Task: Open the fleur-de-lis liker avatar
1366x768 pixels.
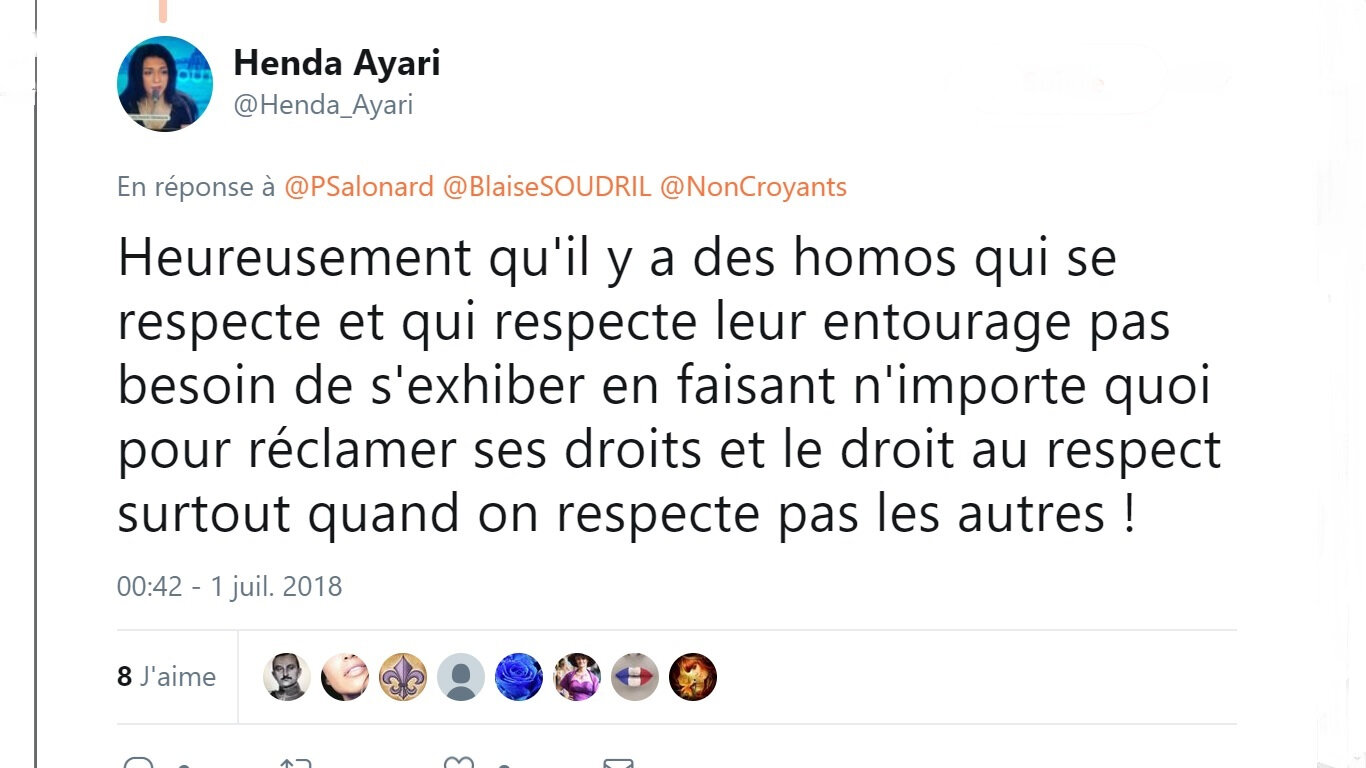Action: point(403,677)
